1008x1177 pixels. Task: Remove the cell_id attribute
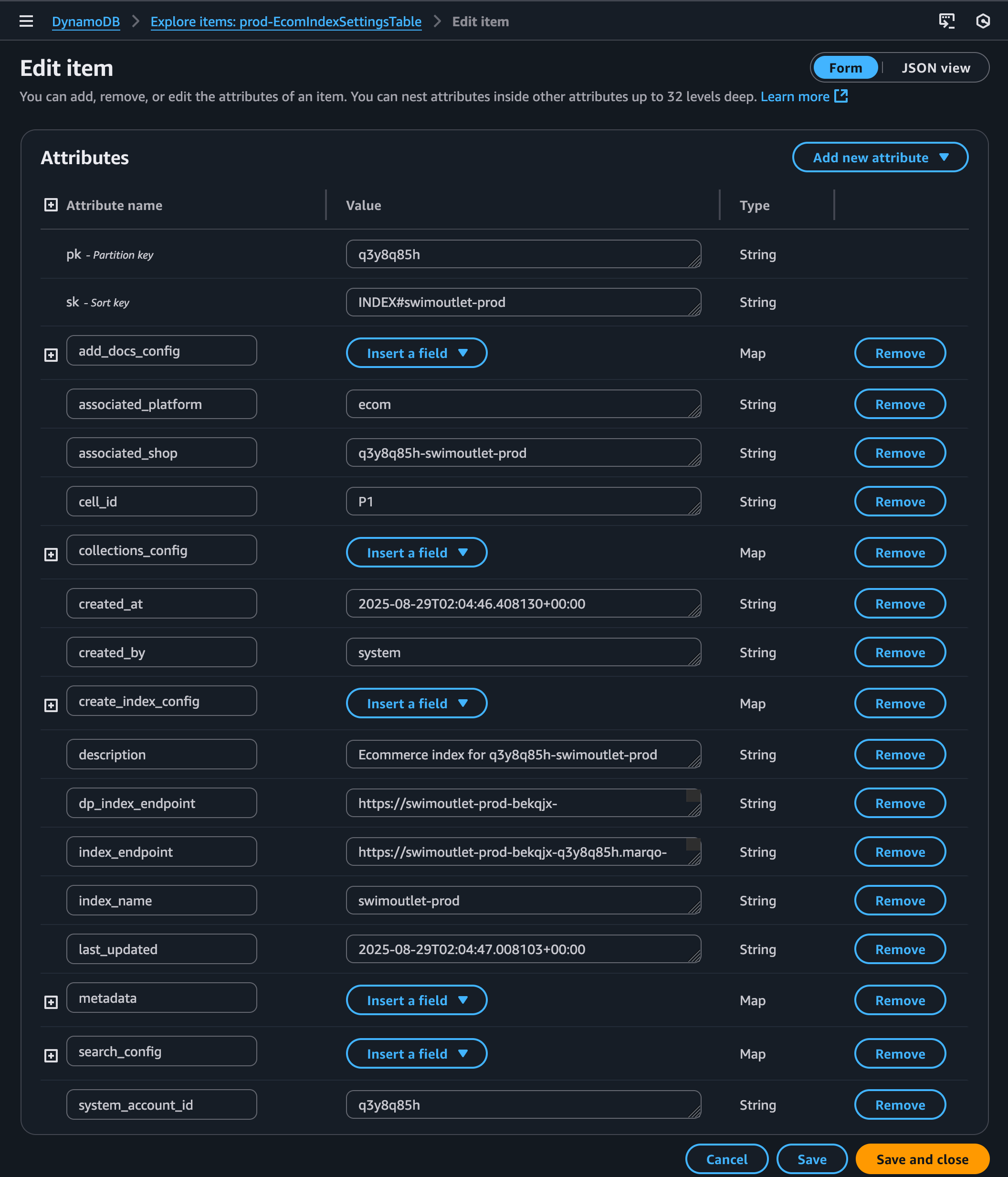pos(900,502)
